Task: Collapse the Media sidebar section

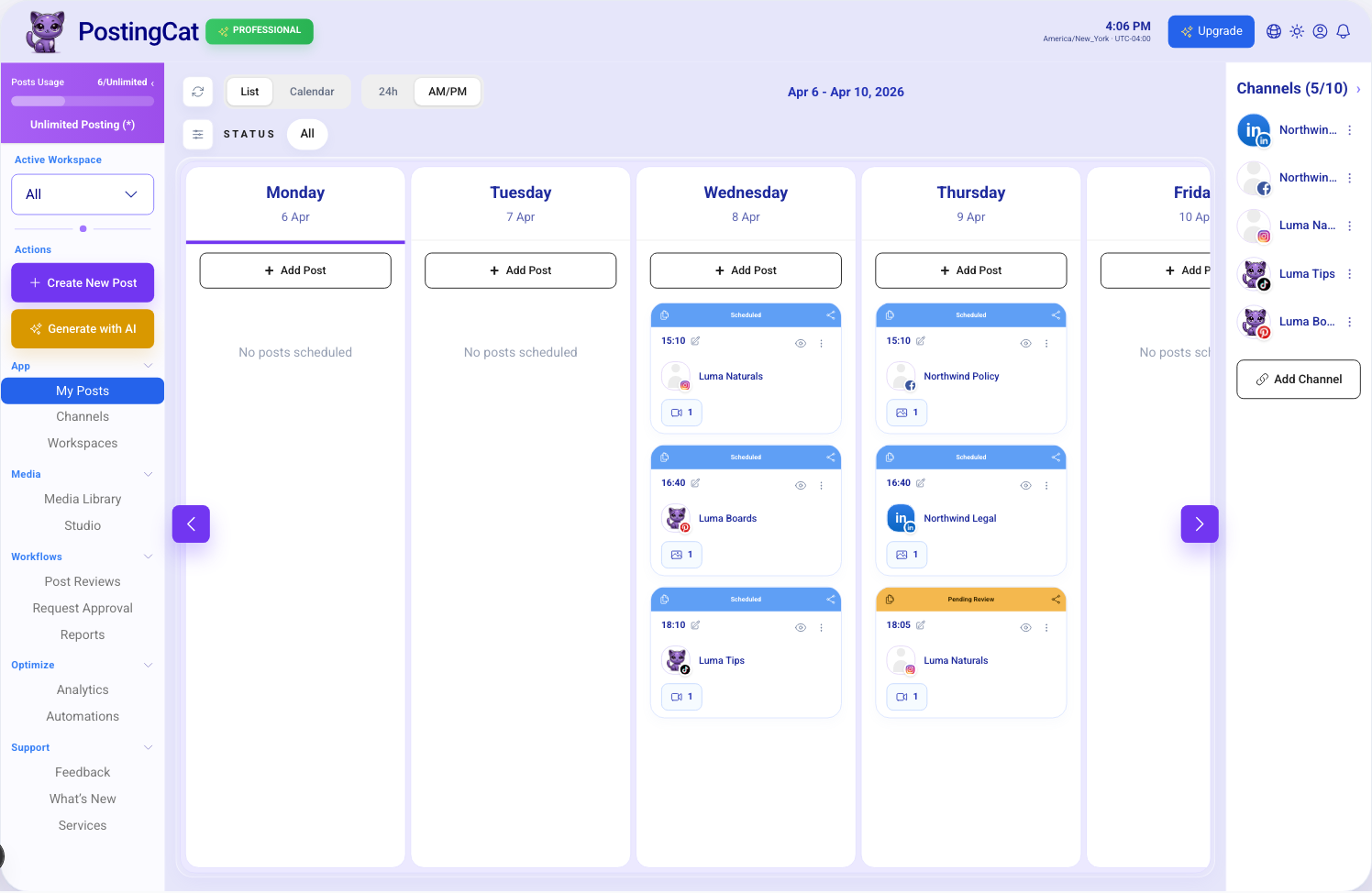Action: click(x=148, y=474)
